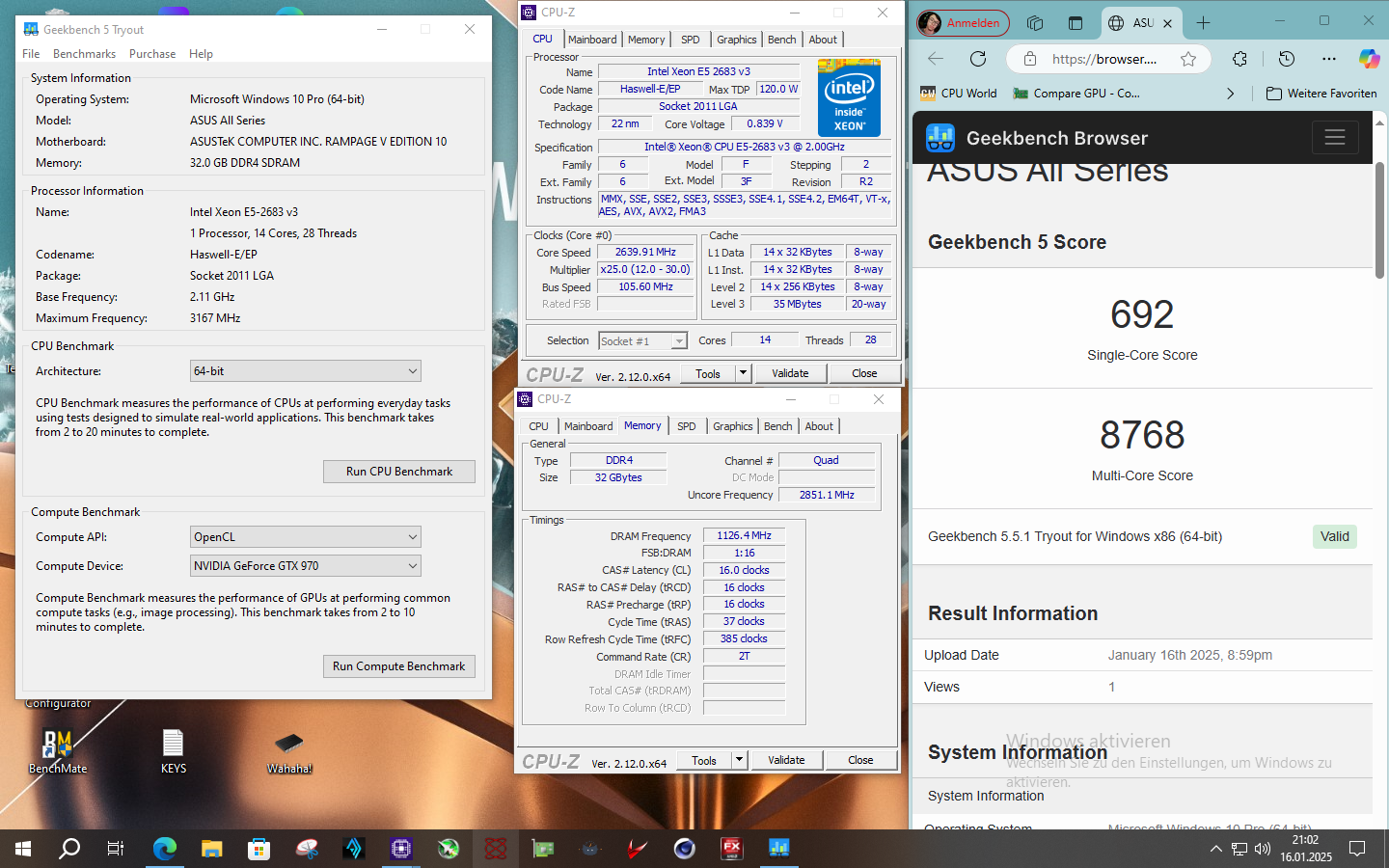Switch to Memory tab in upper CPU-Z
Image resolution: width=1389 pixels, height=868 pixels.
pos(646,40)
